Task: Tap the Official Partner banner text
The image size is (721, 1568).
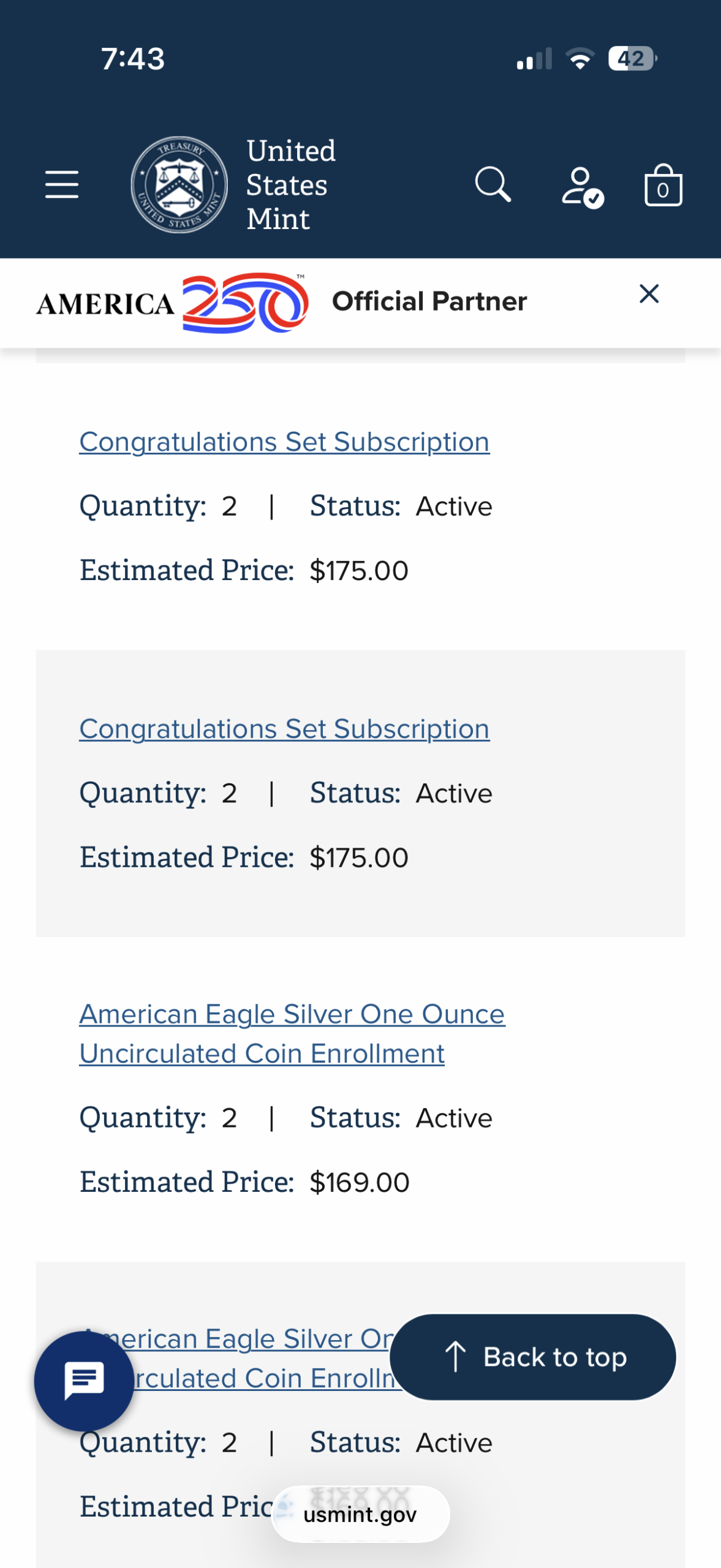Action: (x=429, y=301)
